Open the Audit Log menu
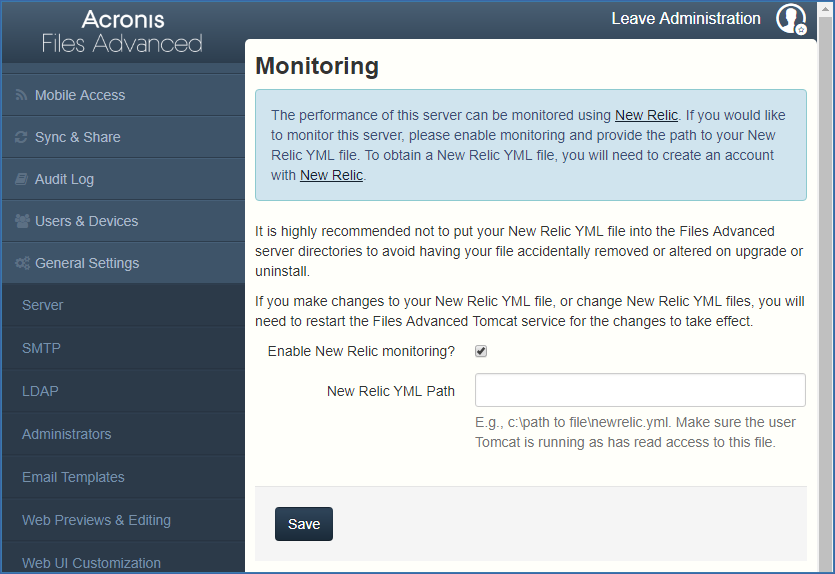Viewport: 835px width, 574px height. [124, 179]
